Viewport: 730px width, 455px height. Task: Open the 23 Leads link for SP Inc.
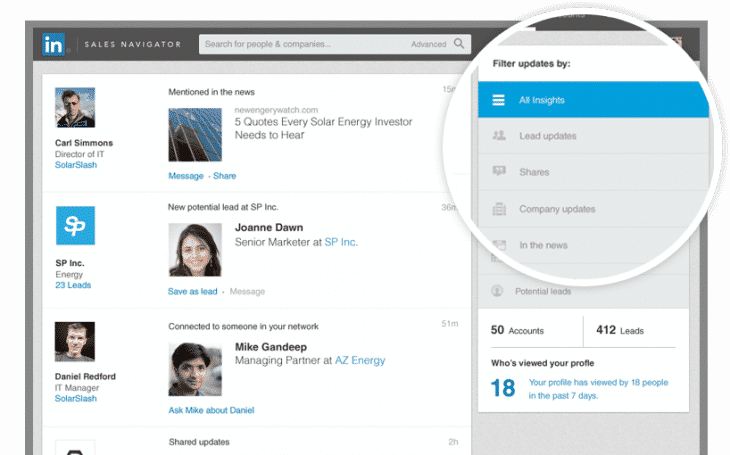coord(73,285)
